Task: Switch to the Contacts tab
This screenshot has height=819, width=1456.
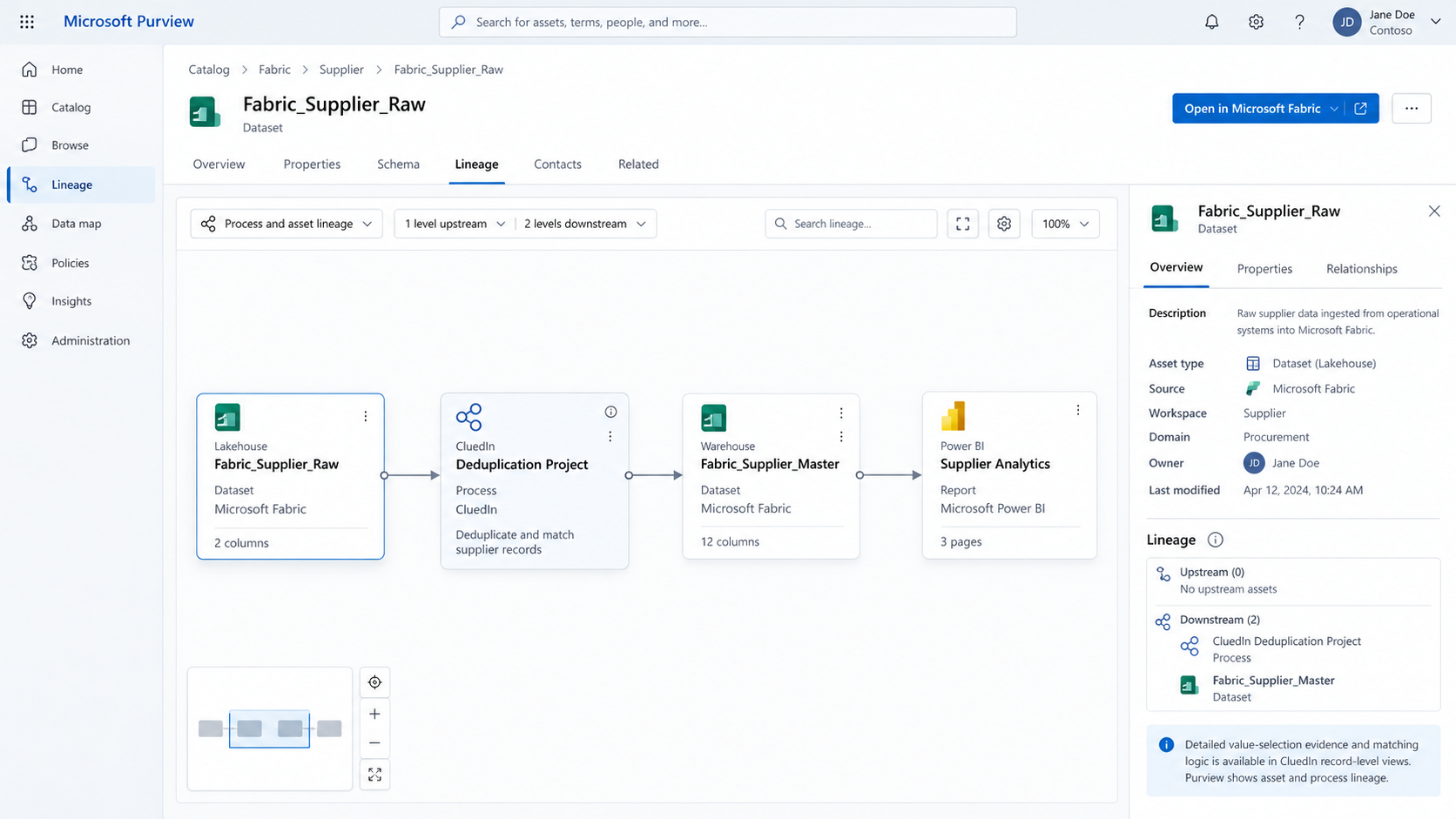Action: [557, 164]
